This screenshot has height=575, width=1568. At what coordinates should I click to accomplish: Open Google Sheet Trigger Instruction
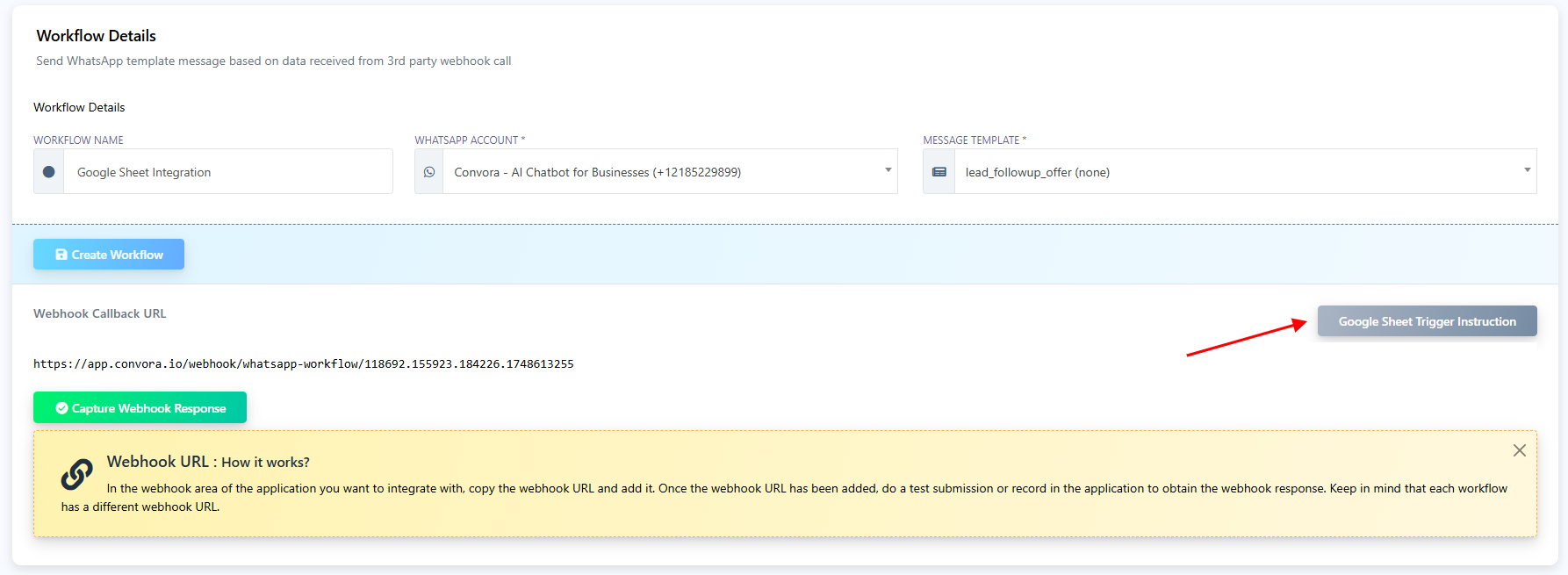(1427, 321)
